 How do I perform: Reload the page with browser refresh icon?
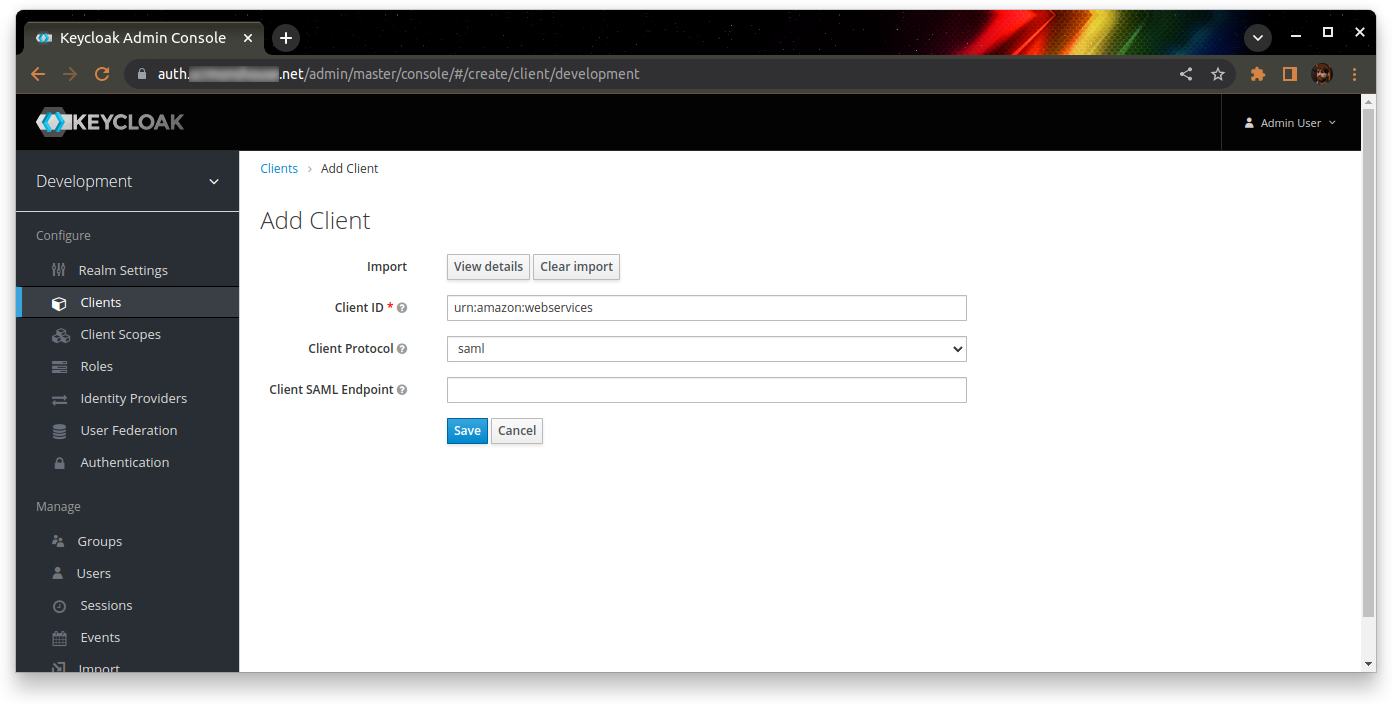pos(101,74)
